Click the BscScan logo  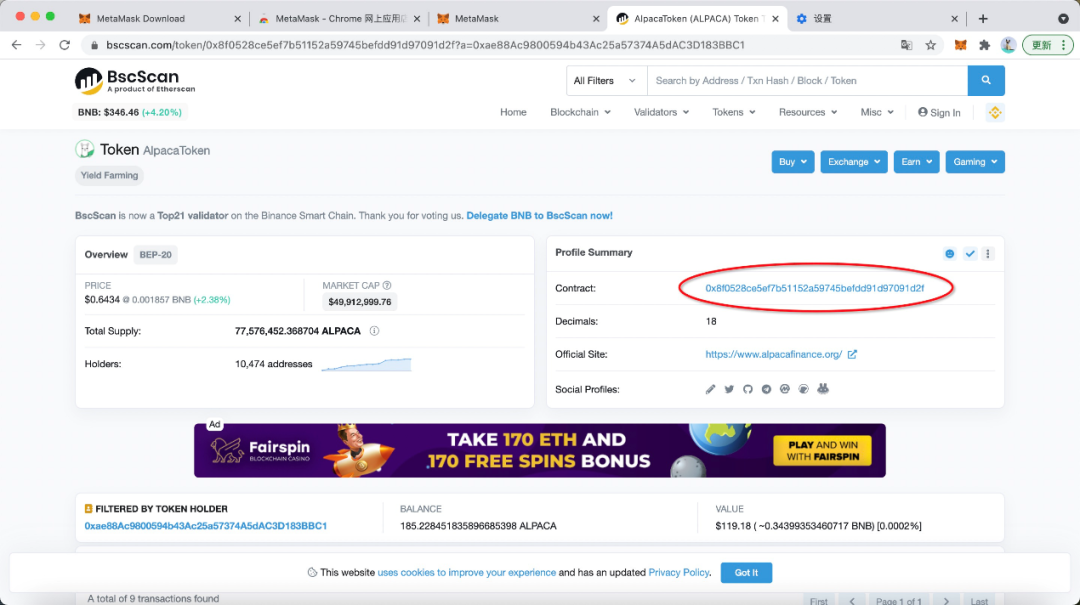tap(135, 81)
